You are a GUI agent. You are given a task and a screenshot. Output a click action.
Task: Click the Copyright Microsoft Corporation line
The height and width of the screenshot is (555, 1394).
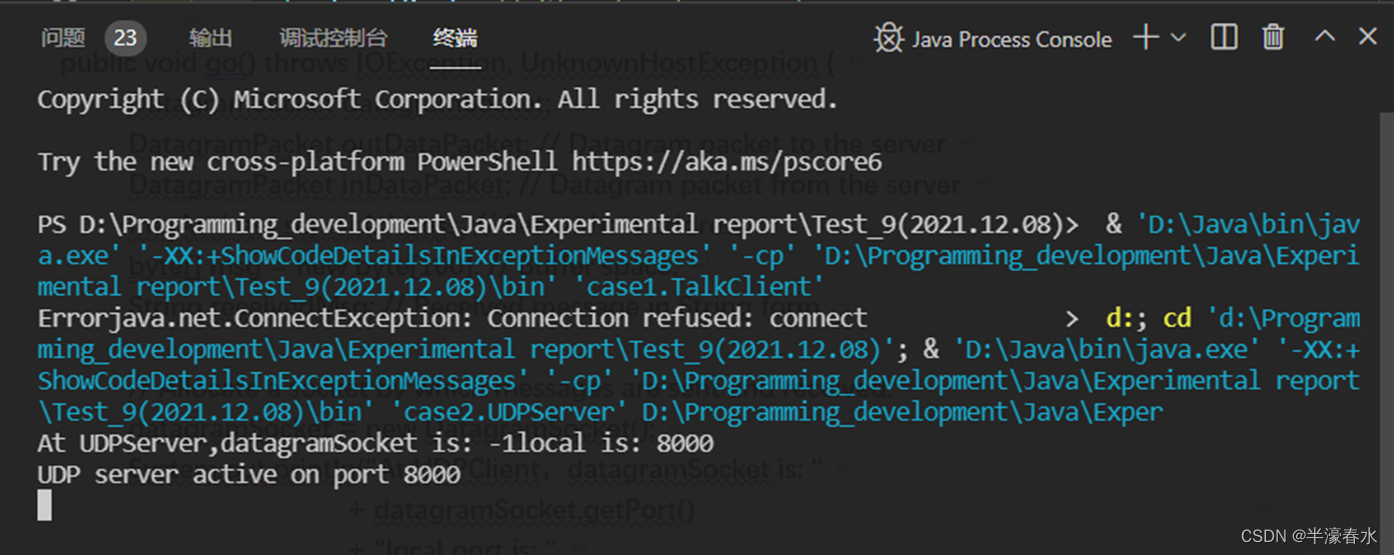click(437, 100)
